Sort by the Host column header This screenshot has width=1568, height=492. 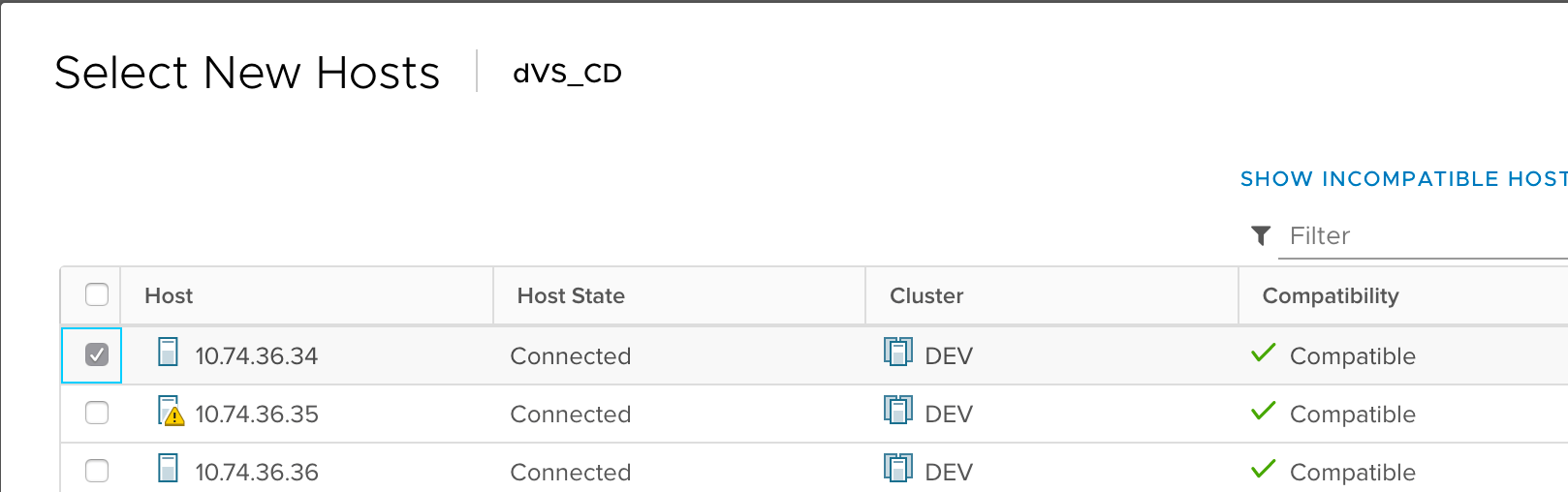pyautogui.click(x=169, y=296)
